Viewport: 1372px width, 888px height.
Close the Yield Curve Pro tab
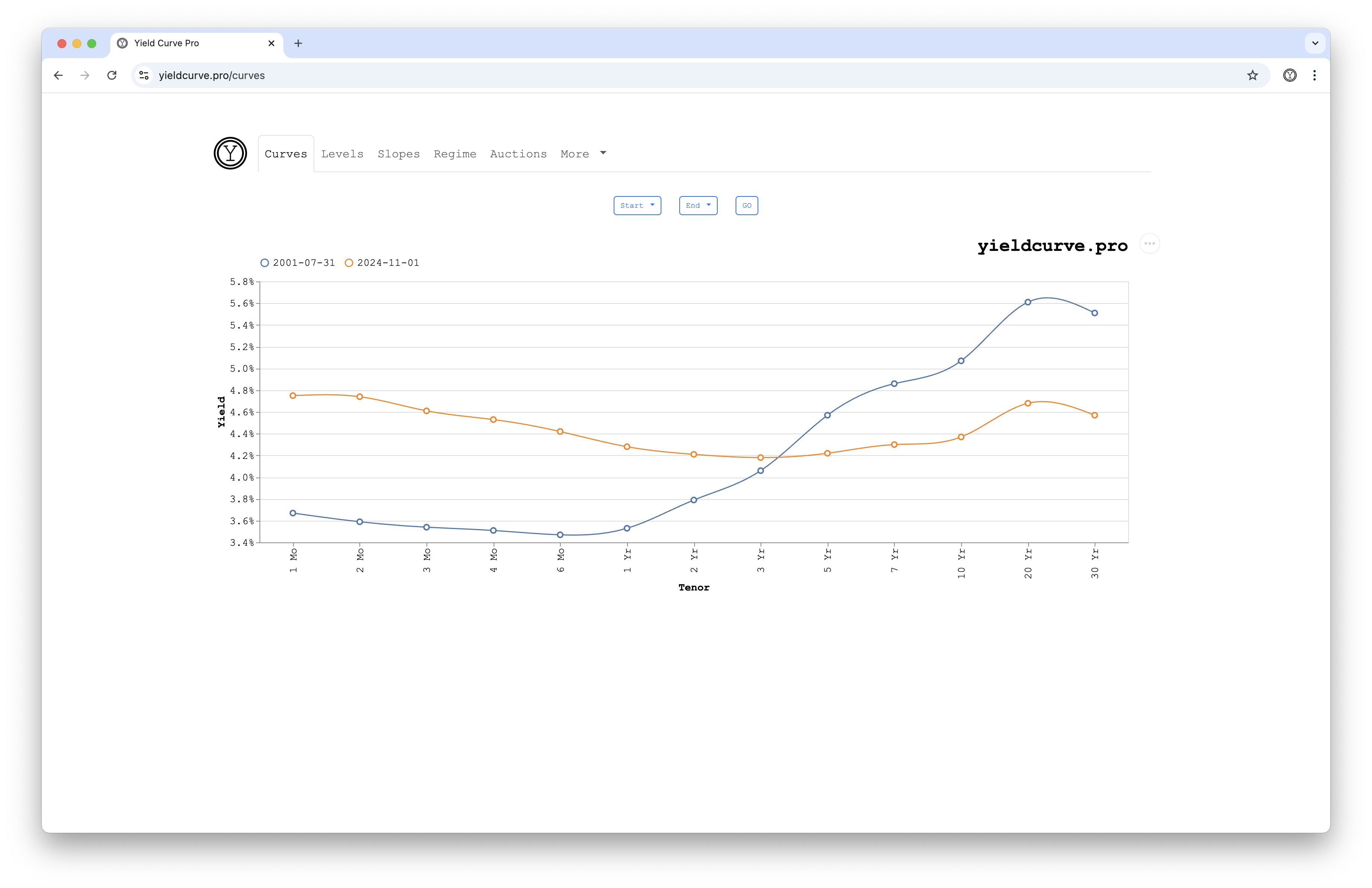pos(271,43)
